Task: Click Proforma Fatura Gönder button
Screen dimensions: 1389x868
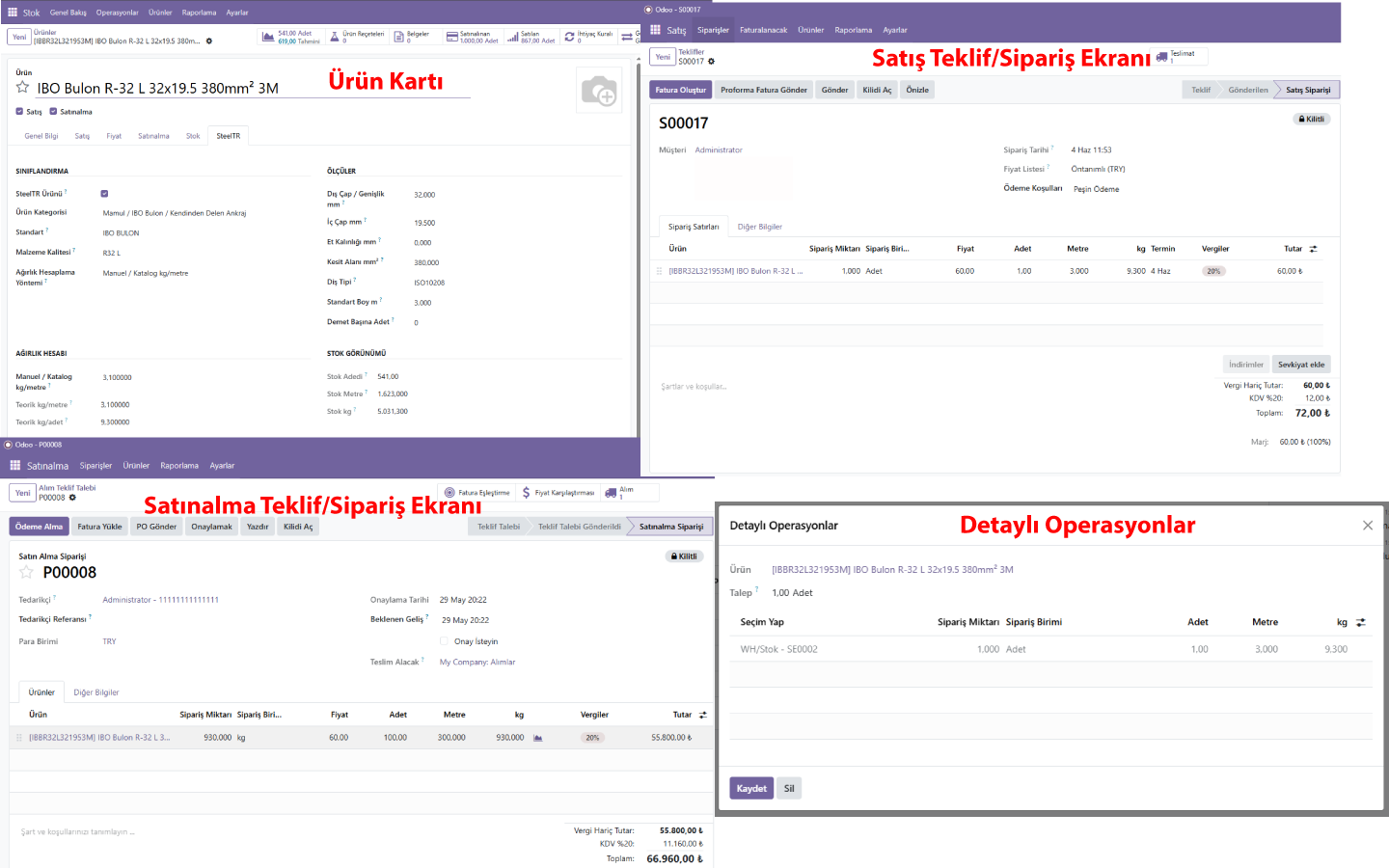Action: [764, 90]
